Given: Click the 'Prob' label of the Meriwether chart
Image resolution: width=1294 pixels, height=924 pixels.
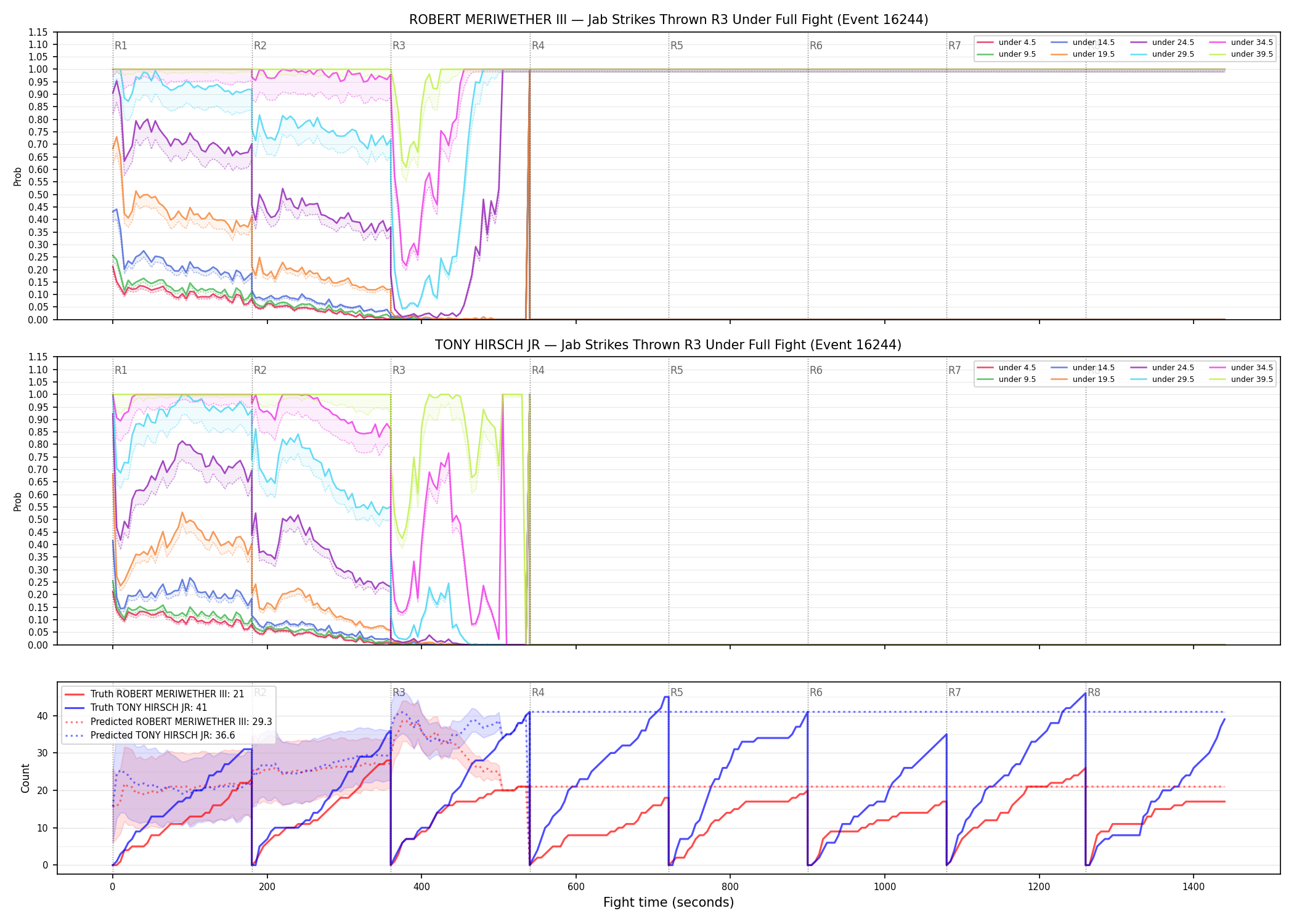Looking at the screenshot, I should tap(18, 176).
